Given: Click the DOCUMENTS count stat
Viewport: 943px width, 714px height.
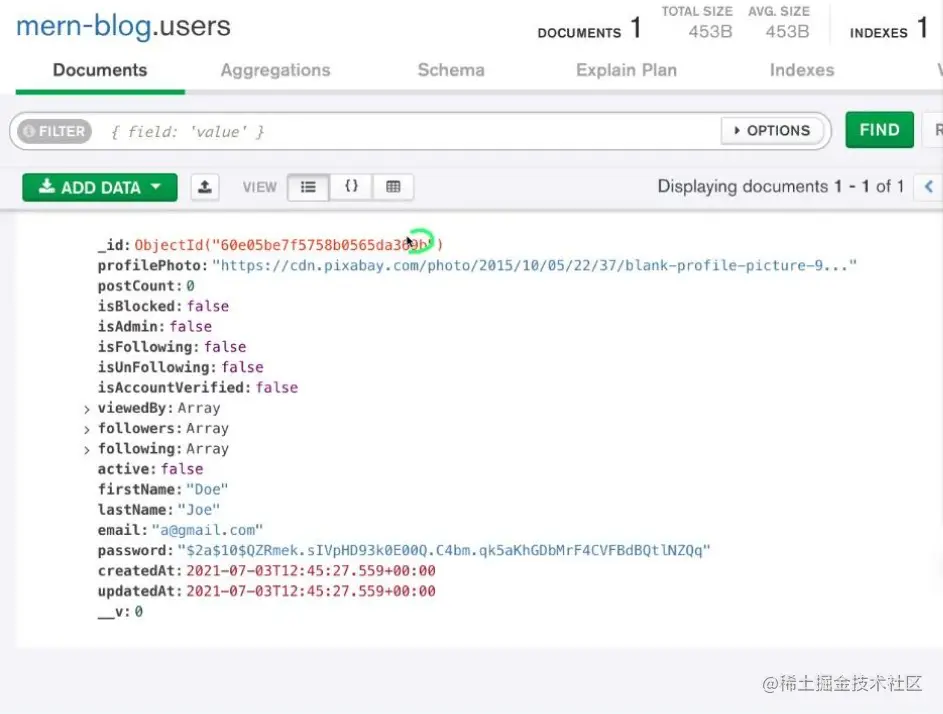Looking at the screenshot, I should (590, 28).
